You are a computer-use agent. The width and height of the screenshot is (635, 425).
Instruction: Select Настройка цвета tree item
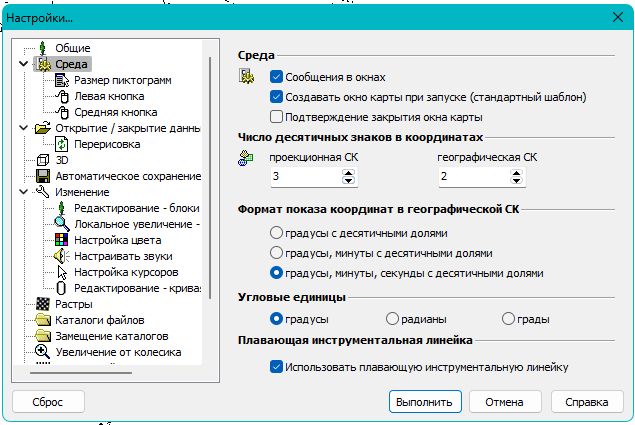(x=118, y=240)
